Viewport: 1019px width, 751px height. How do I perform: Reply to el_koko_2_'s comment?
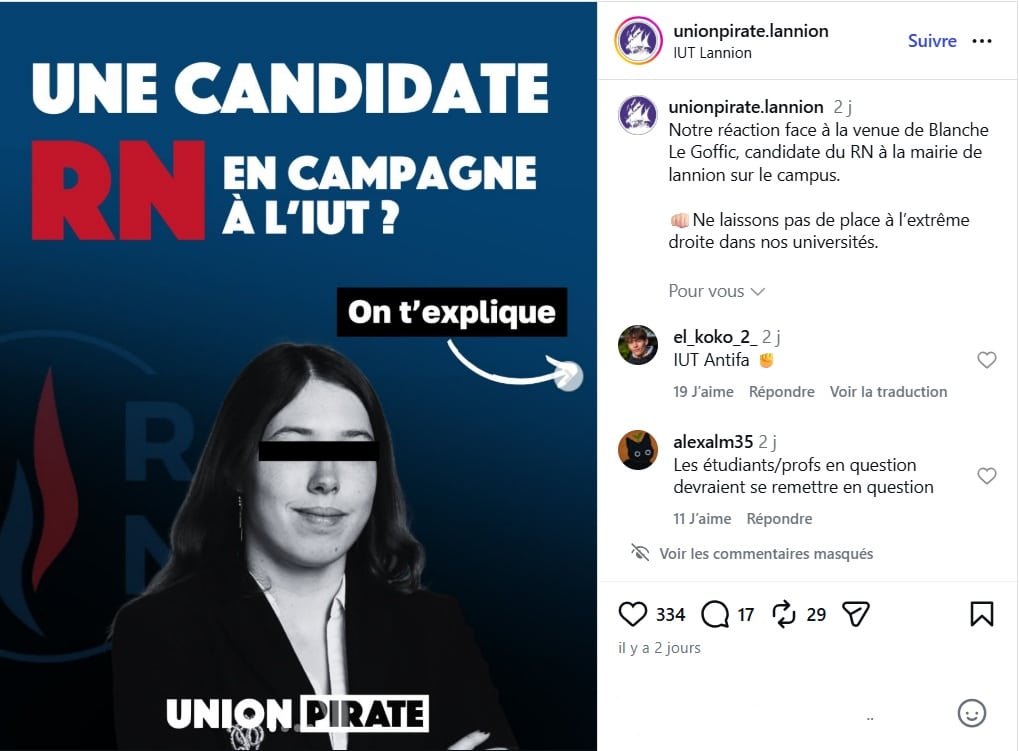pyautogui.click(x=781, y=392)
